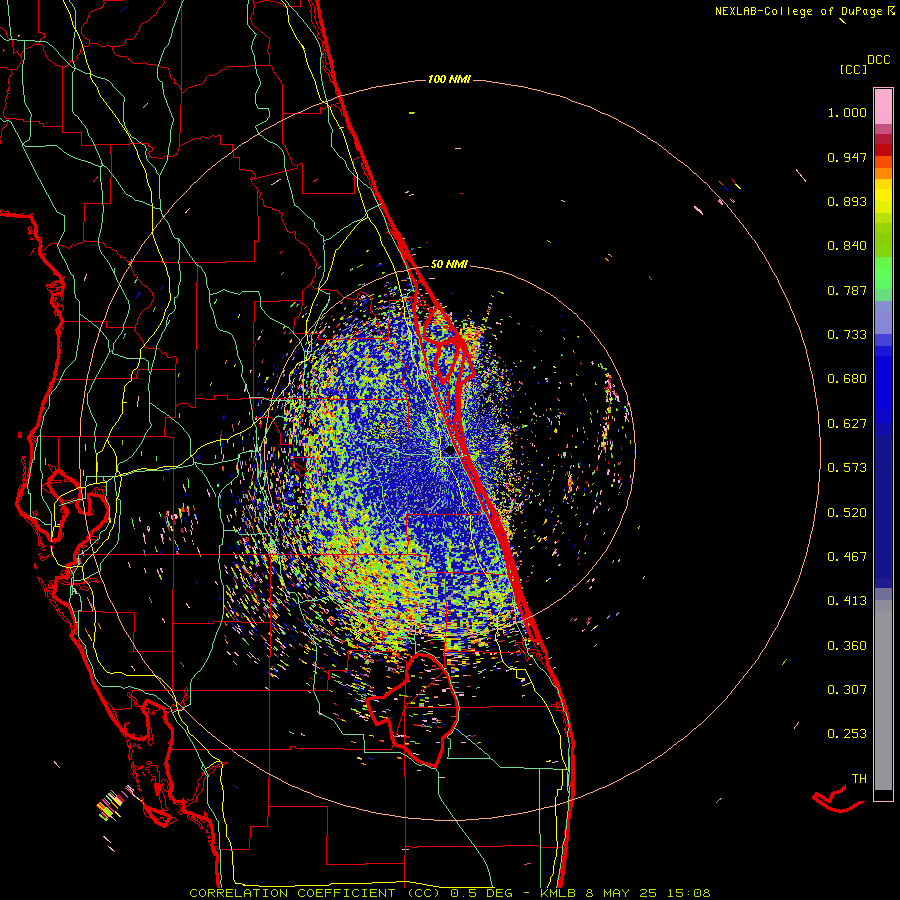
Task: Select the 0.680 scale value
Action: point(847,379)
